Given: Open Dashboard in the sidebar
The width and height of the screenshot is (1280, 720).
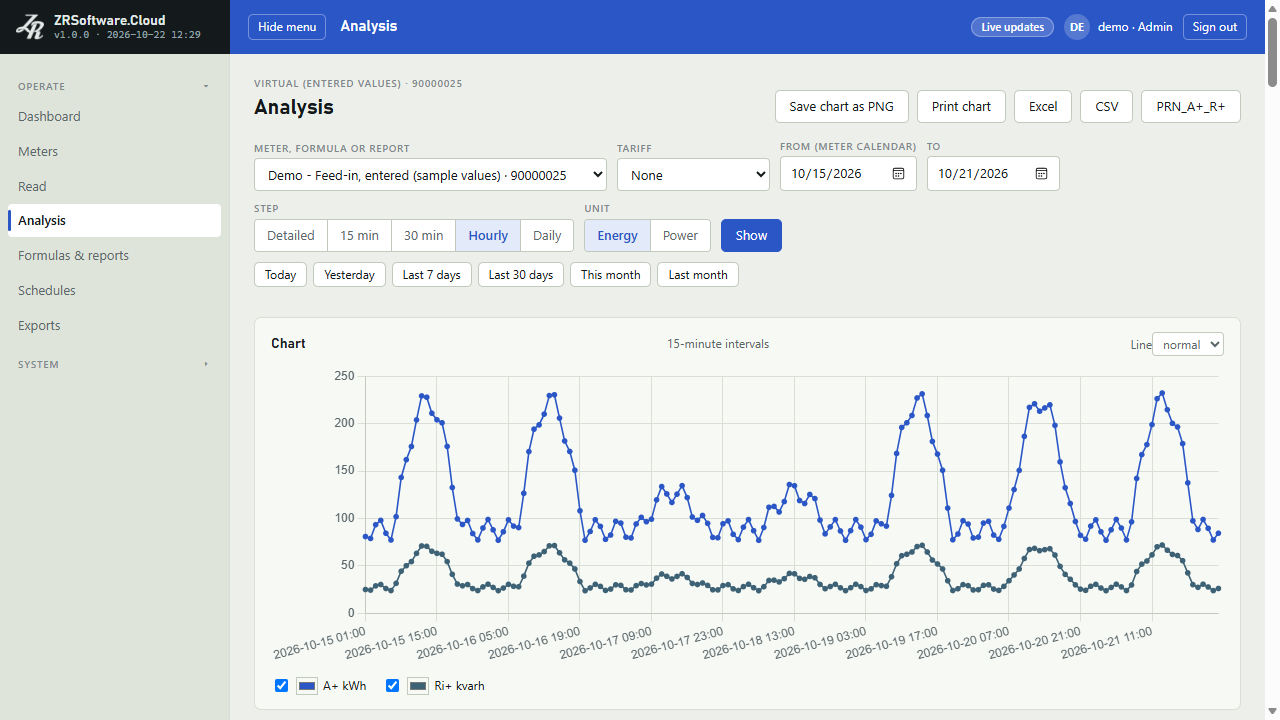Looking at the screenshot, I should point(114,116).
